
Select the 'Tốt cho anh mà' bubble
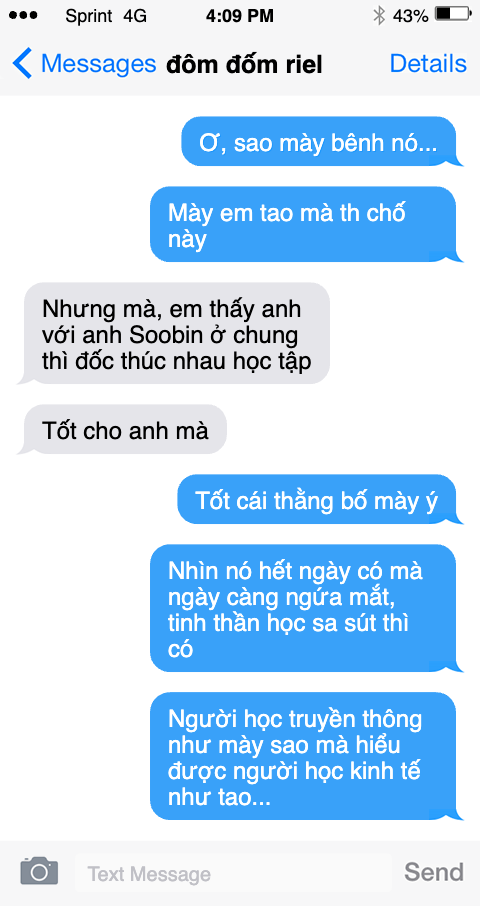[125, 429]
